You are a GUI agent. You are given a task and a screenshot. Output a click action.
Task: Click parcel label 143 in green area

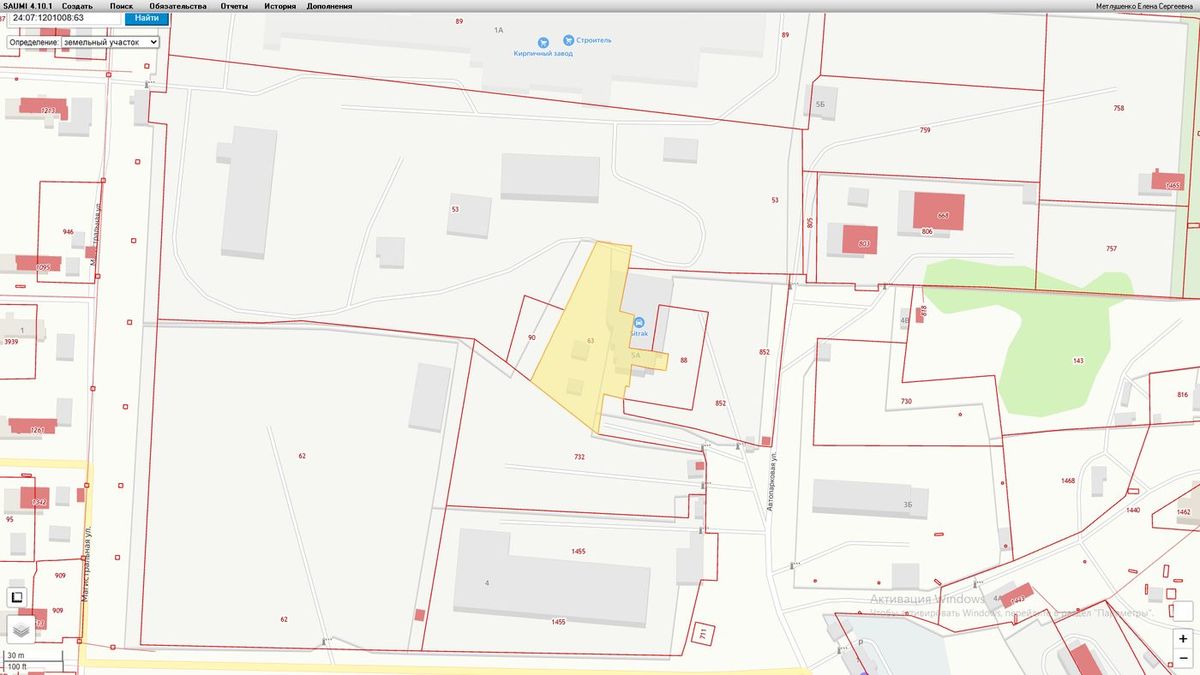[x=1078, y=360]
